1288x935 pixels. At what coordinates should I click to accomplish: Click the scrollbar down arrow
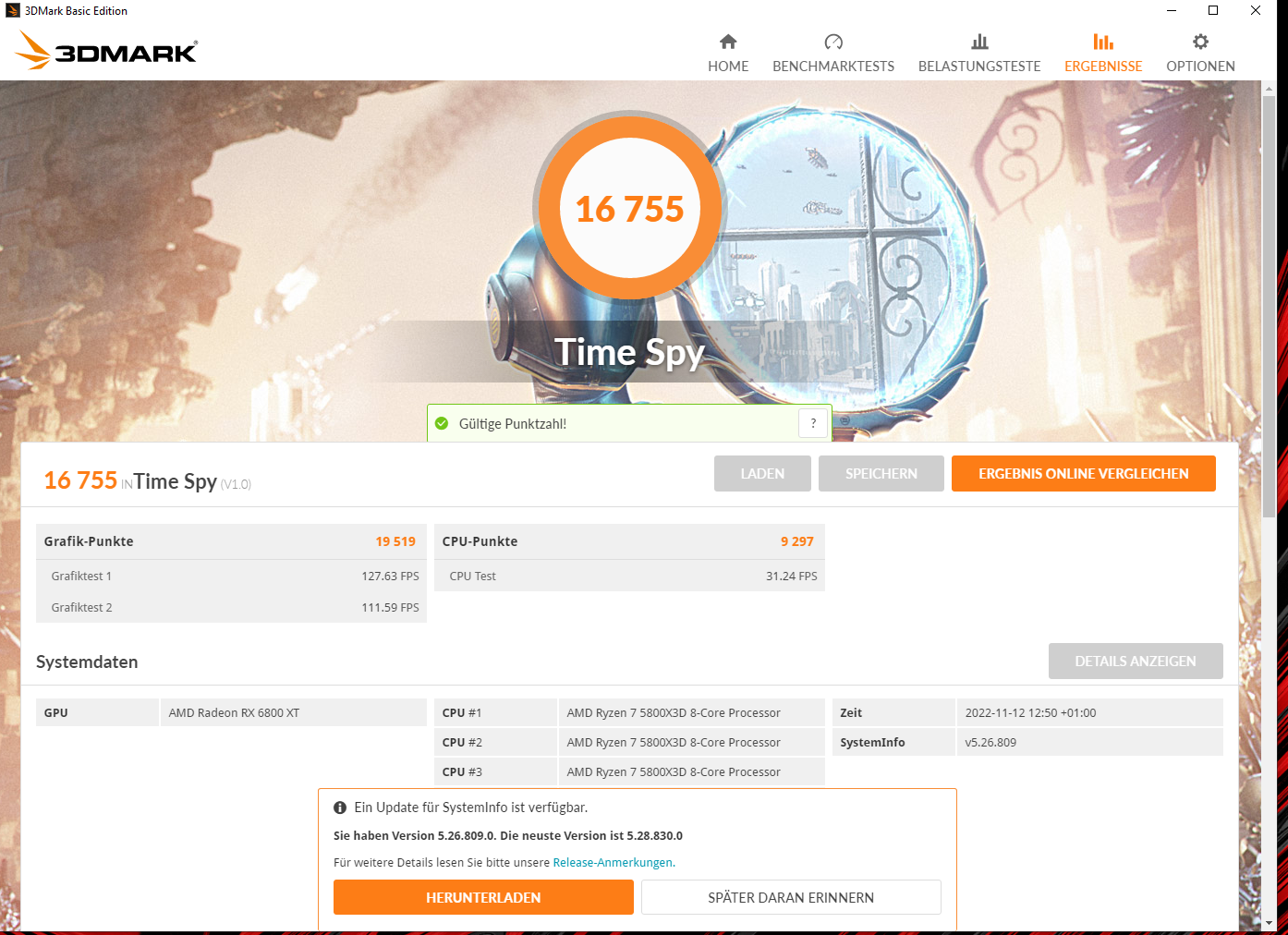[x=1270, y=922]
